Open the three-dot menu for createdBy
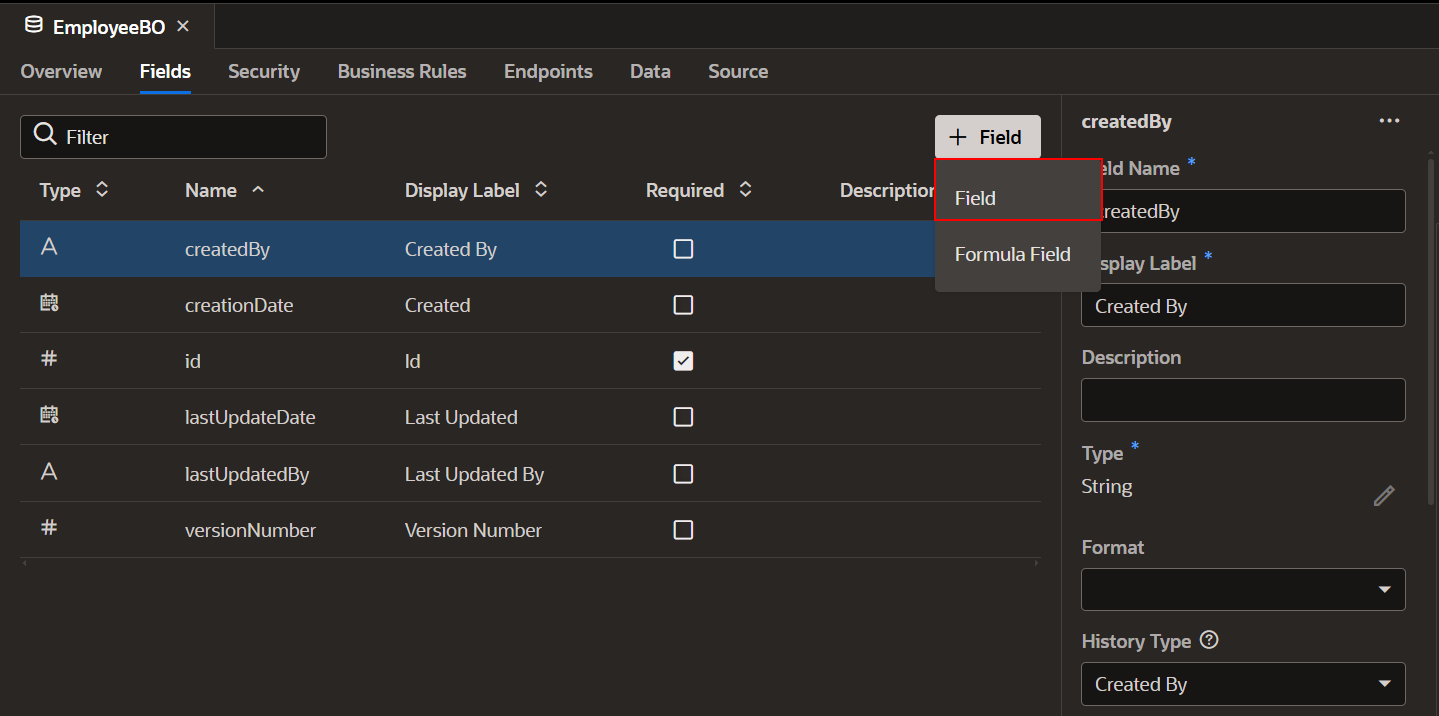 1389,121
